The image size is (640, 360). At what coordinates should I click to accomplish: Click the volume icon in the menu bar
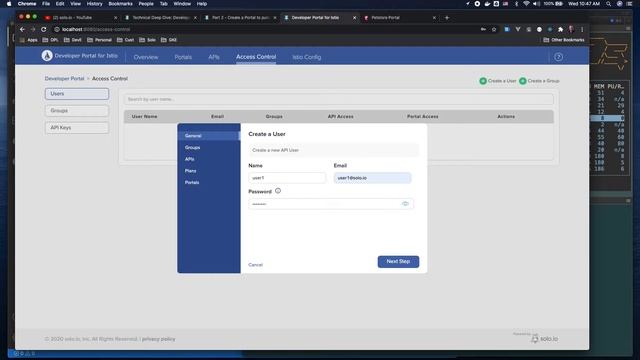coord(536,4)
